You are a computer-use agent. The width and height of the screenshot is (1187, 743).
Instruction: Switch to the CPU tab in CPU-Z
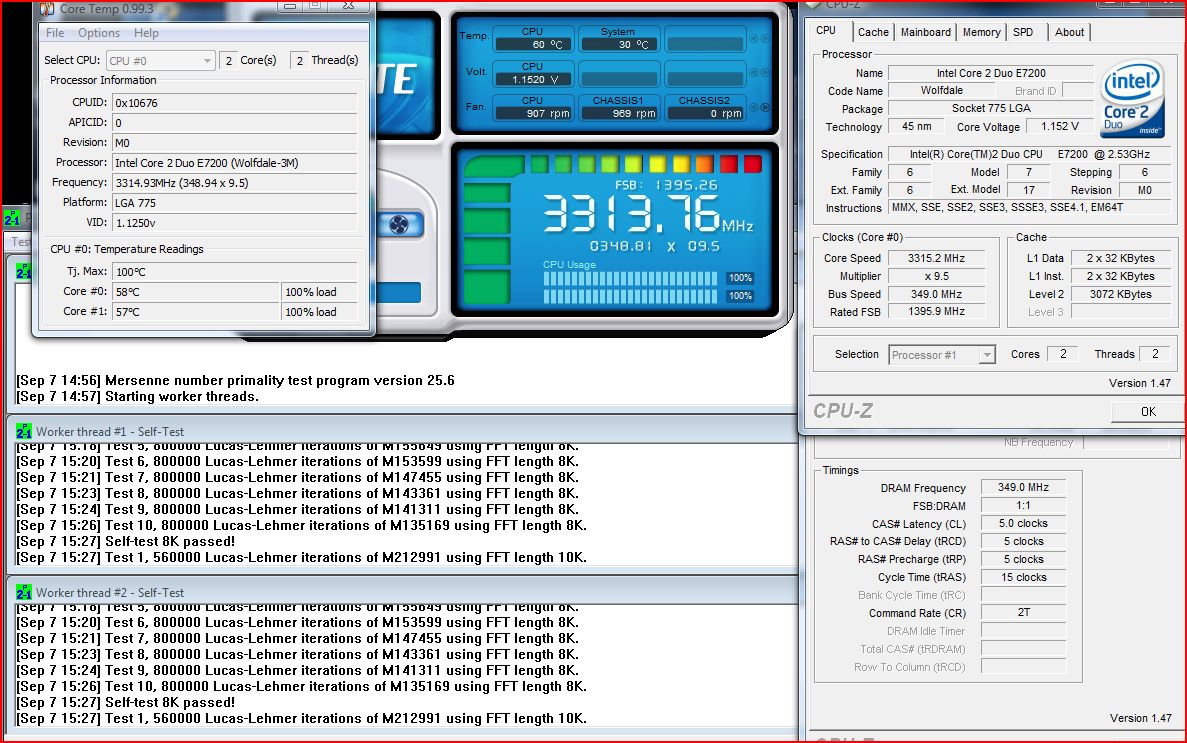tap(826, 30)
